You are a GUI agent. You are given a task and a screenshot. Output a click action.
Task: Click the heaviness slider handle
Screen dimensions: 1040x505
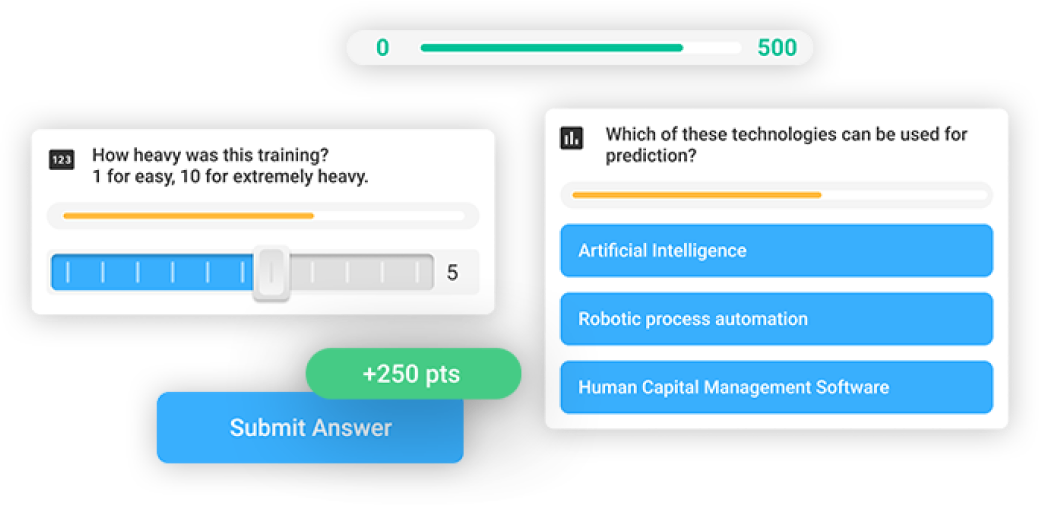[x=271, y=272]
